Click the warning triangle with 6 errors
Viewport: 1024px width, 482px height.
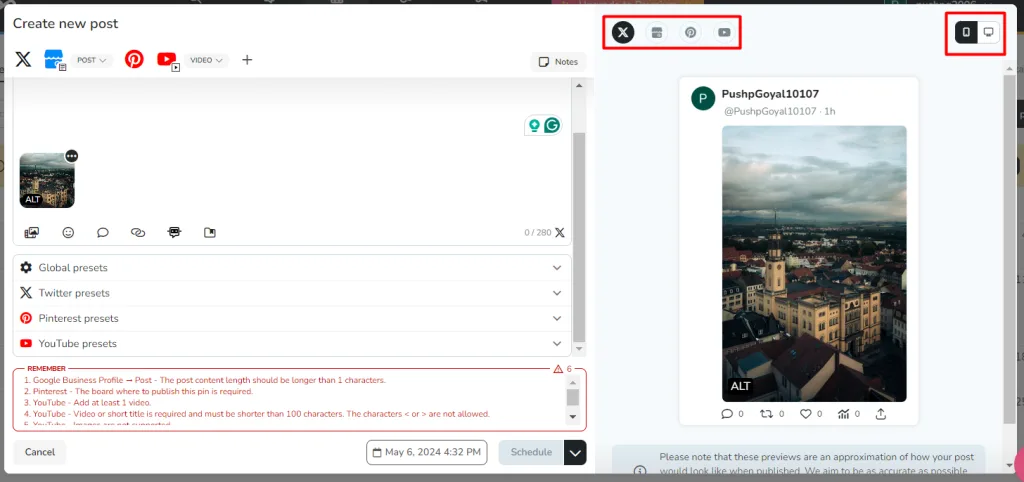pyautogui.click(x=558, y=369)
